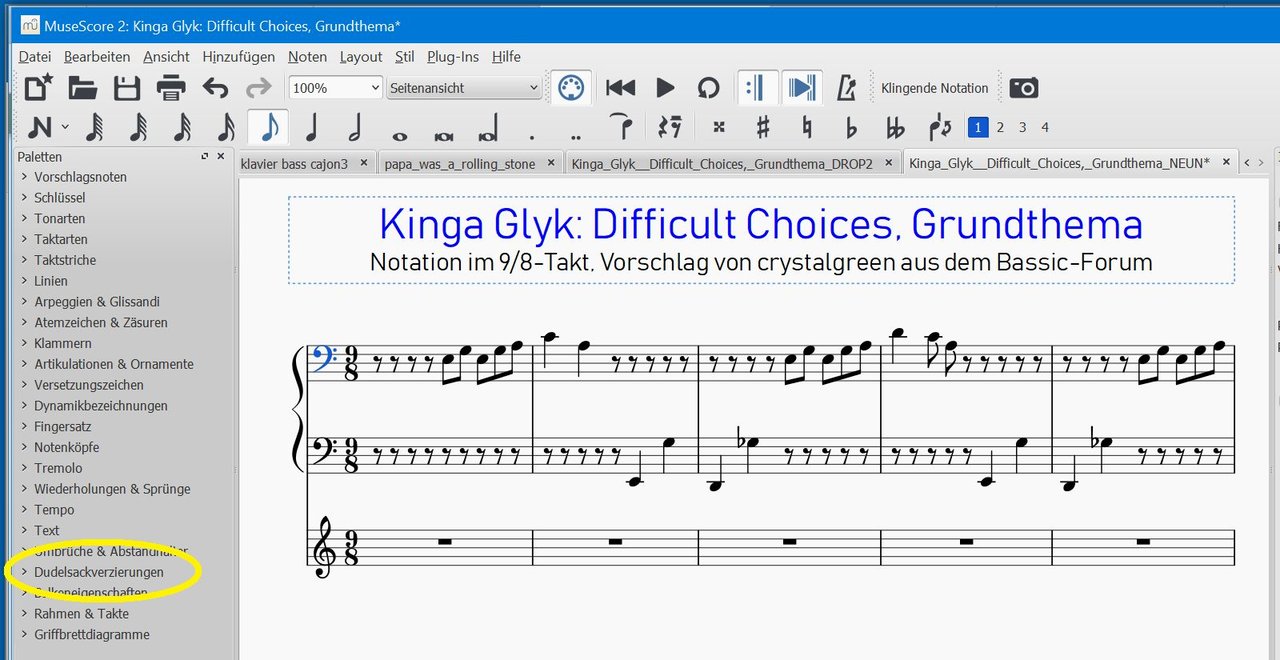Image resolution: width=1280 pixels, height=660 pixels.
Task: Take a score snapshot with the camera icon
Action: coord(1024,88)
